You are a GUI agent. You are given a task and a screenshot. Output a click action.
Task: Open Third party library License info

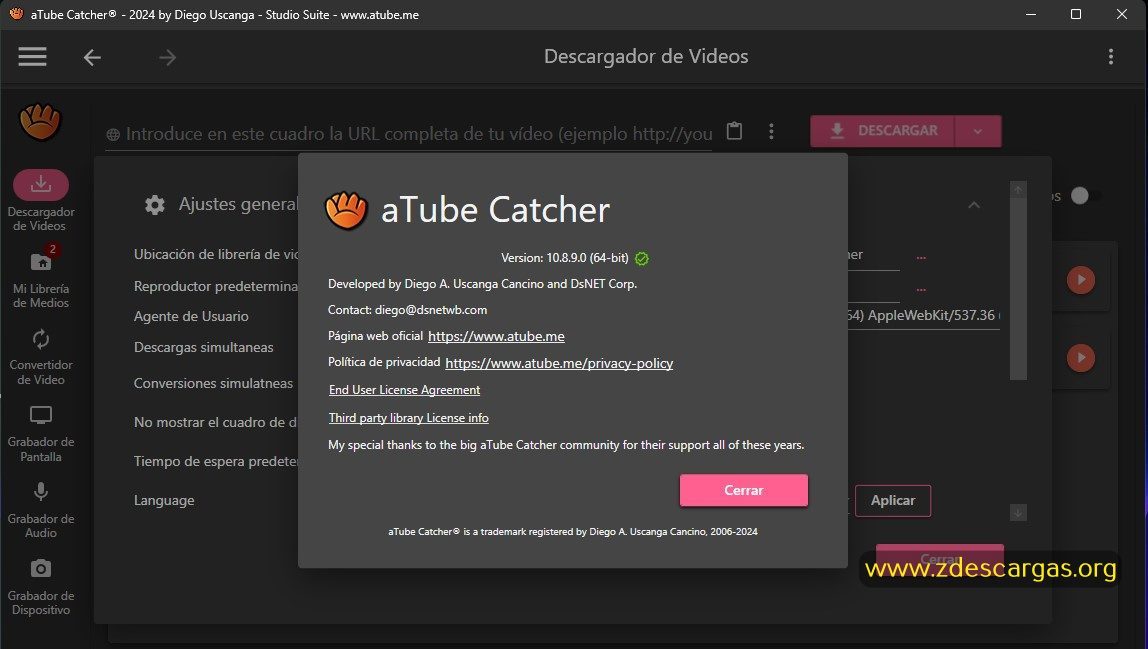point(409,418)
